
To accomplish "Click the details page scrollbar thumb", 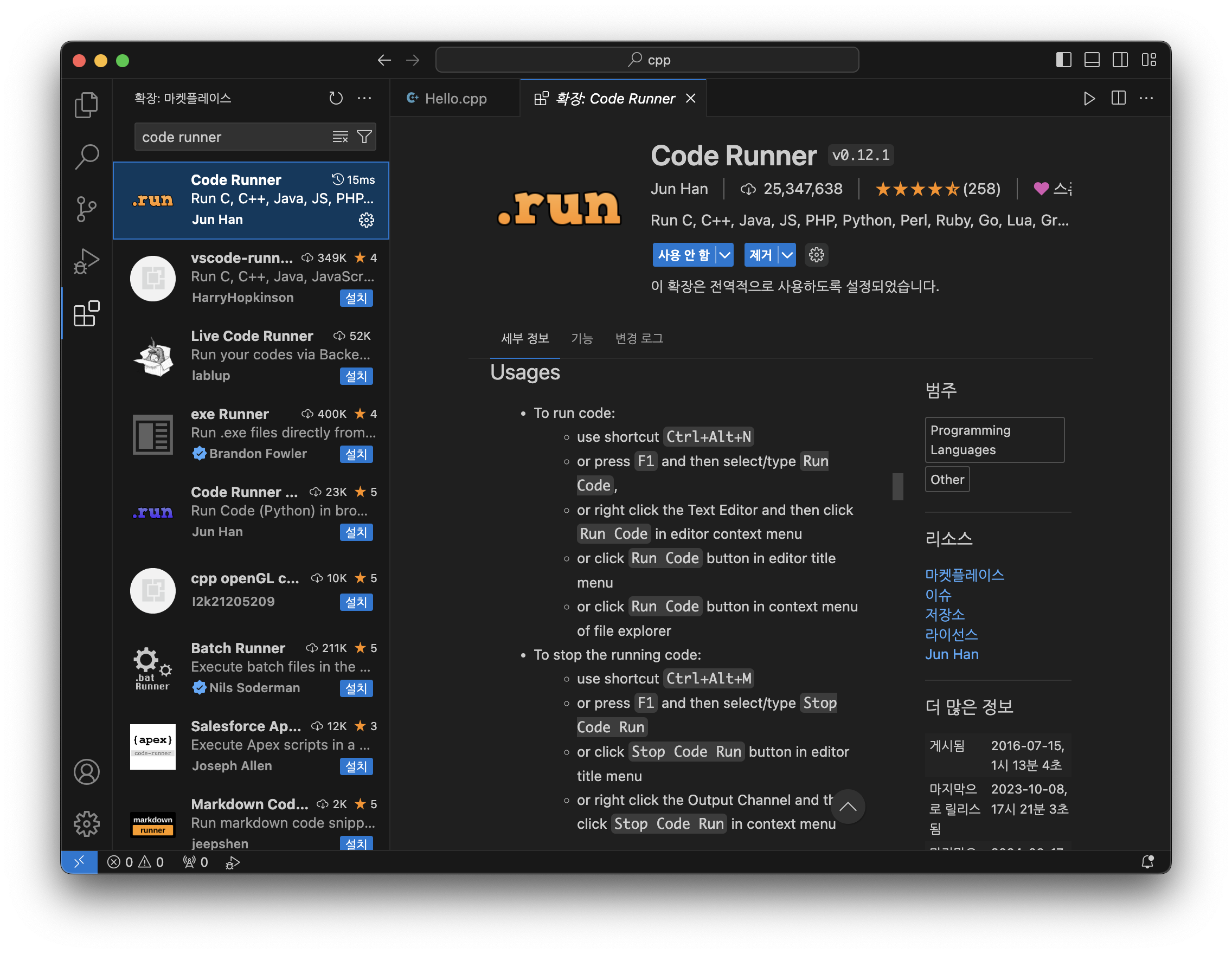I will pyautogui.click(x=897, y=486).
